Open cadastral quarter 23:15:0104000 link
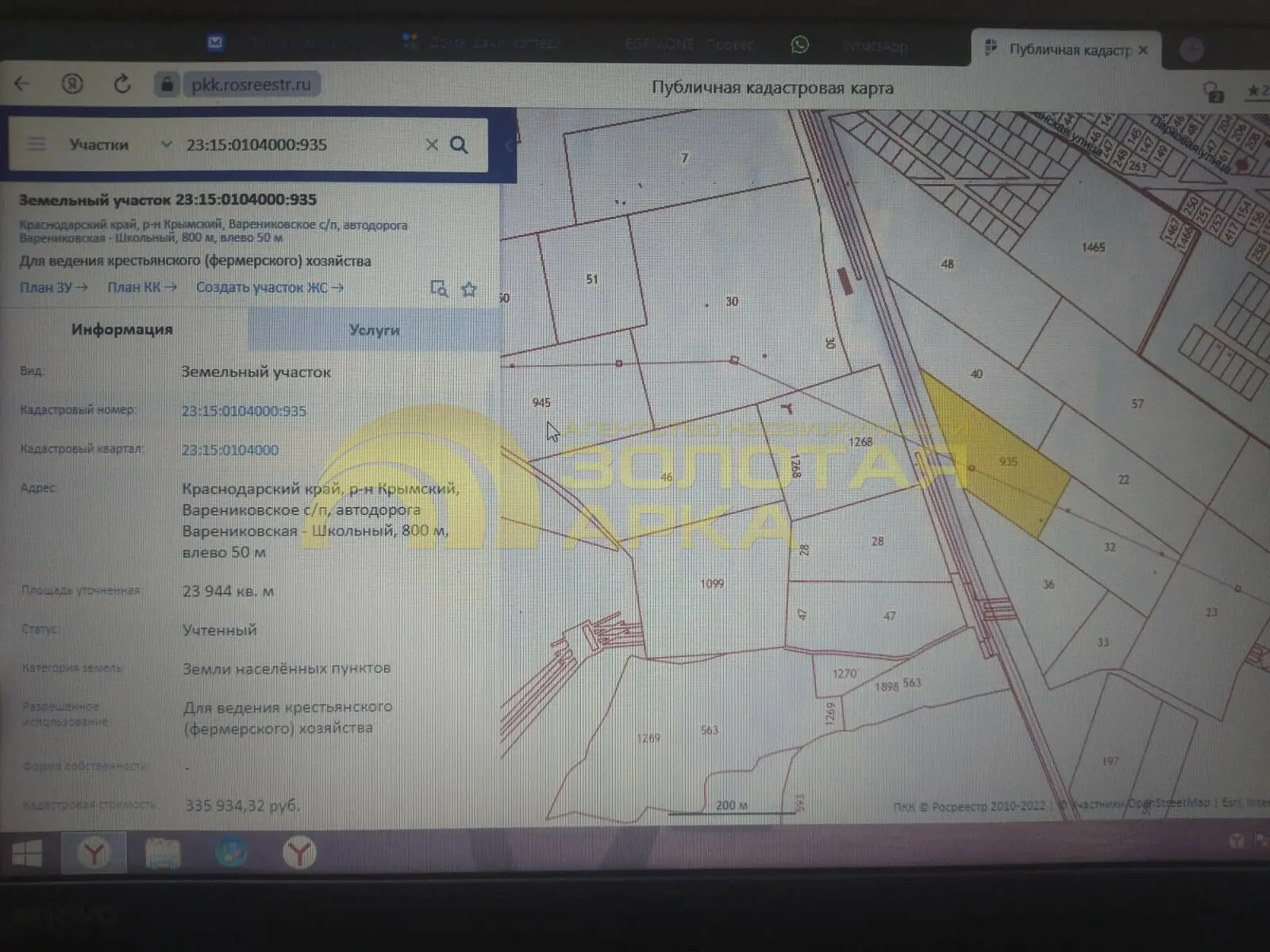 [230, 450]
